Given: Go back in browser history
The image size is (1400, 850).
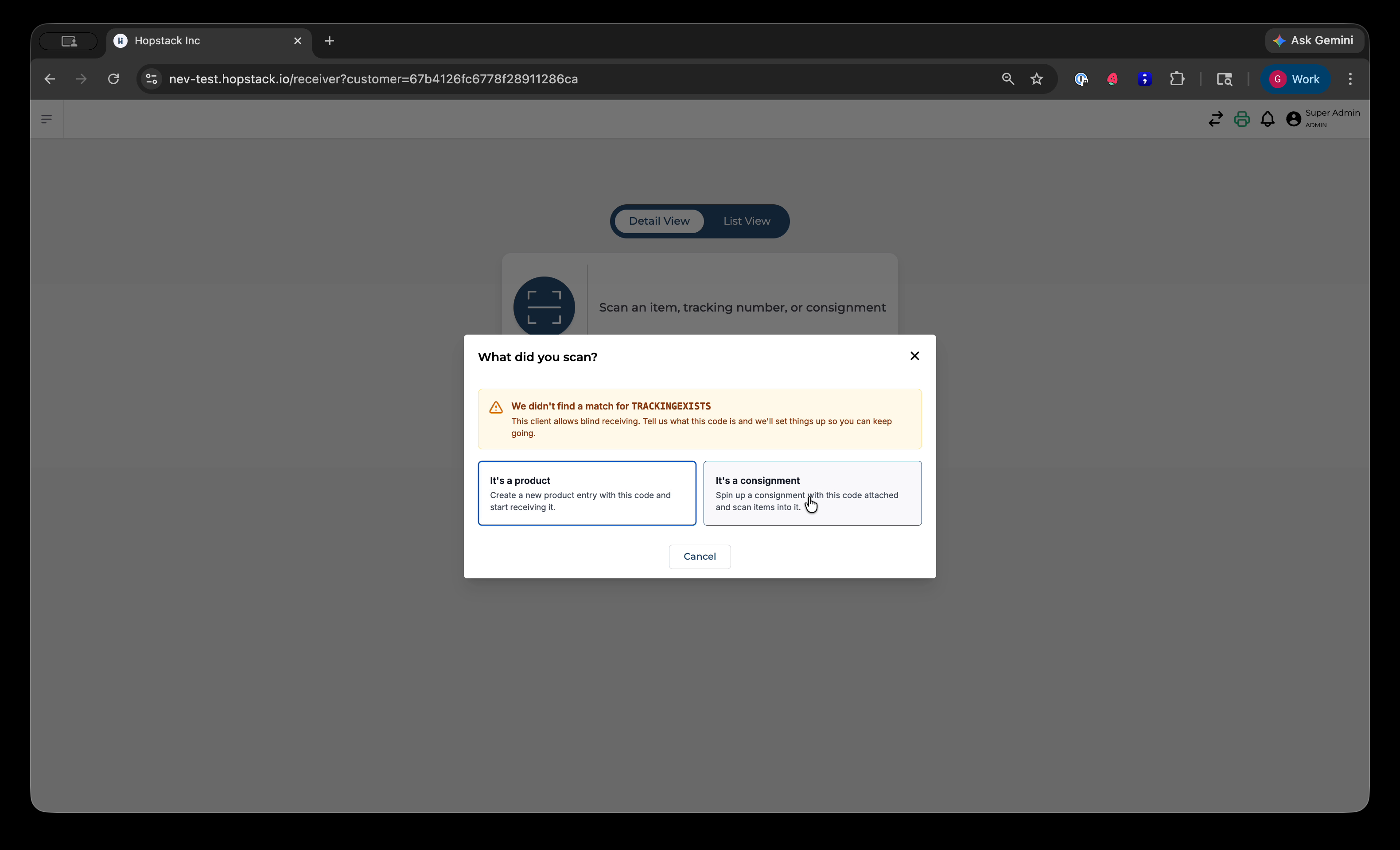Looking at the screenshot, I should (x=50, y=79).
